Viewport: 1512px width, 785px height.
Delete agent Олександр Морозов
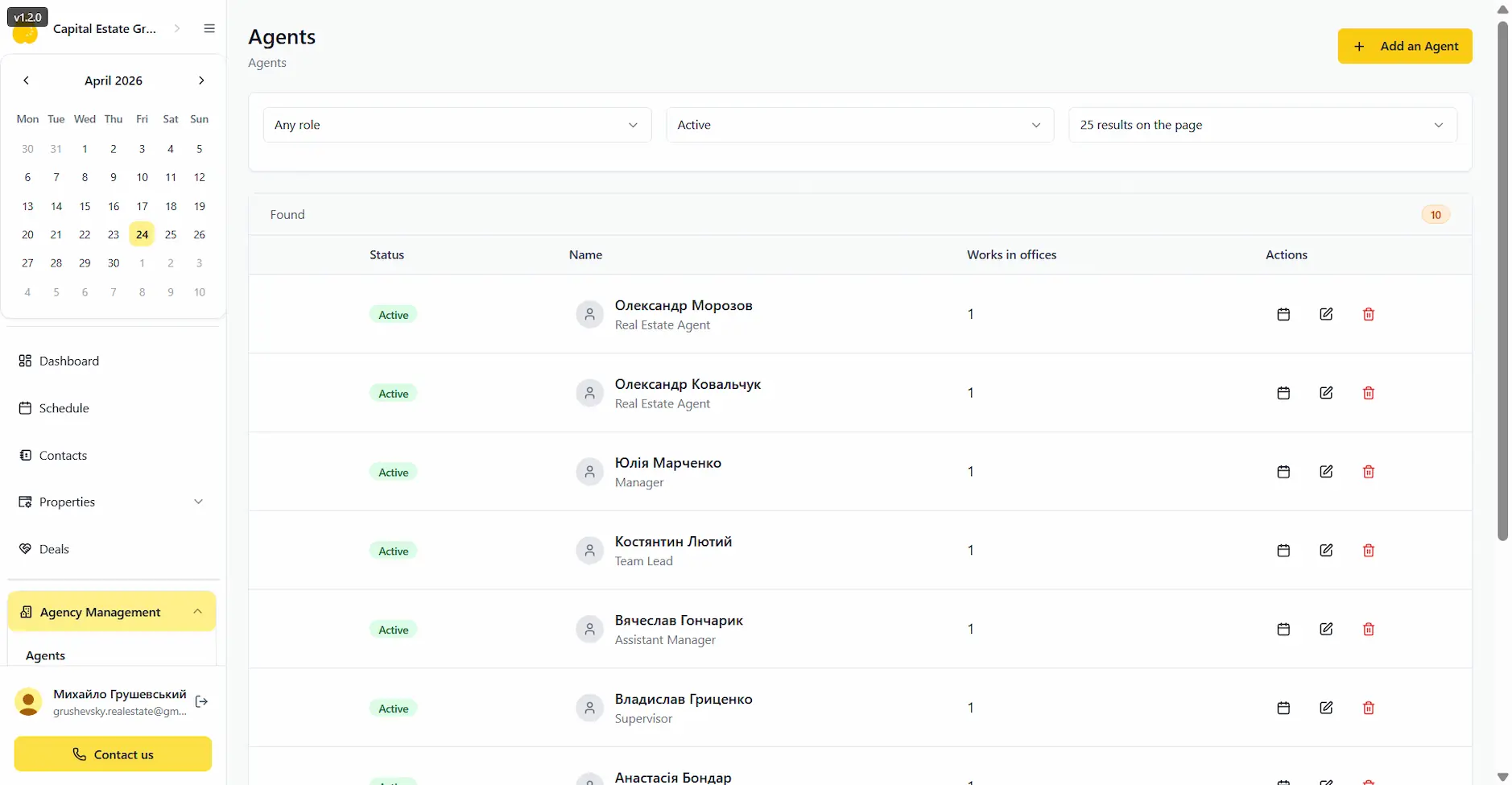(1369, 314)
